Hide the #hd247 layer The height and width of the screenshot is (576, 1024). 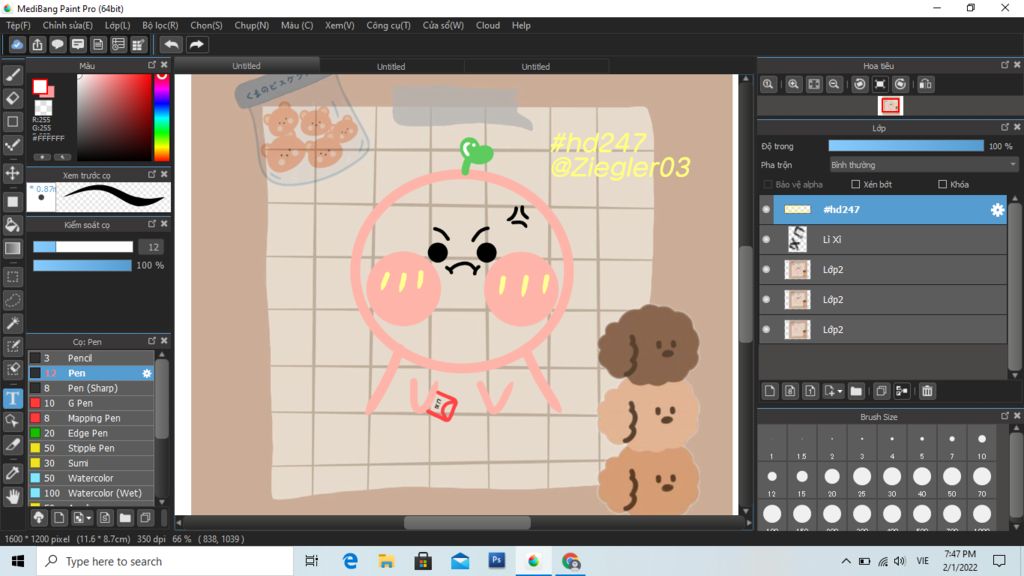767,210
